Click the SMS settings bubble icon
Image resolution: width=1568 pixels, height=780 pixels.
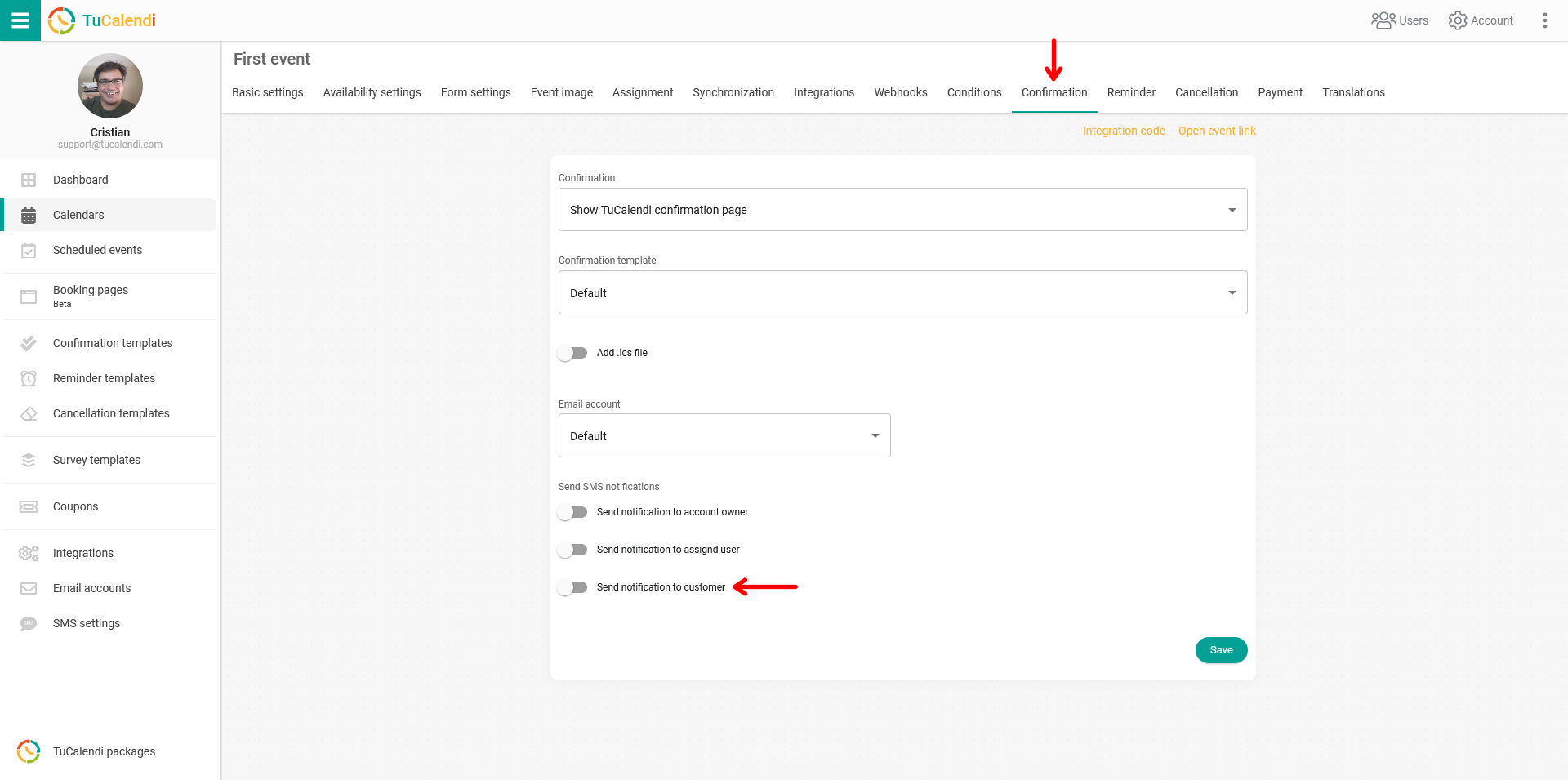[29, 623]
